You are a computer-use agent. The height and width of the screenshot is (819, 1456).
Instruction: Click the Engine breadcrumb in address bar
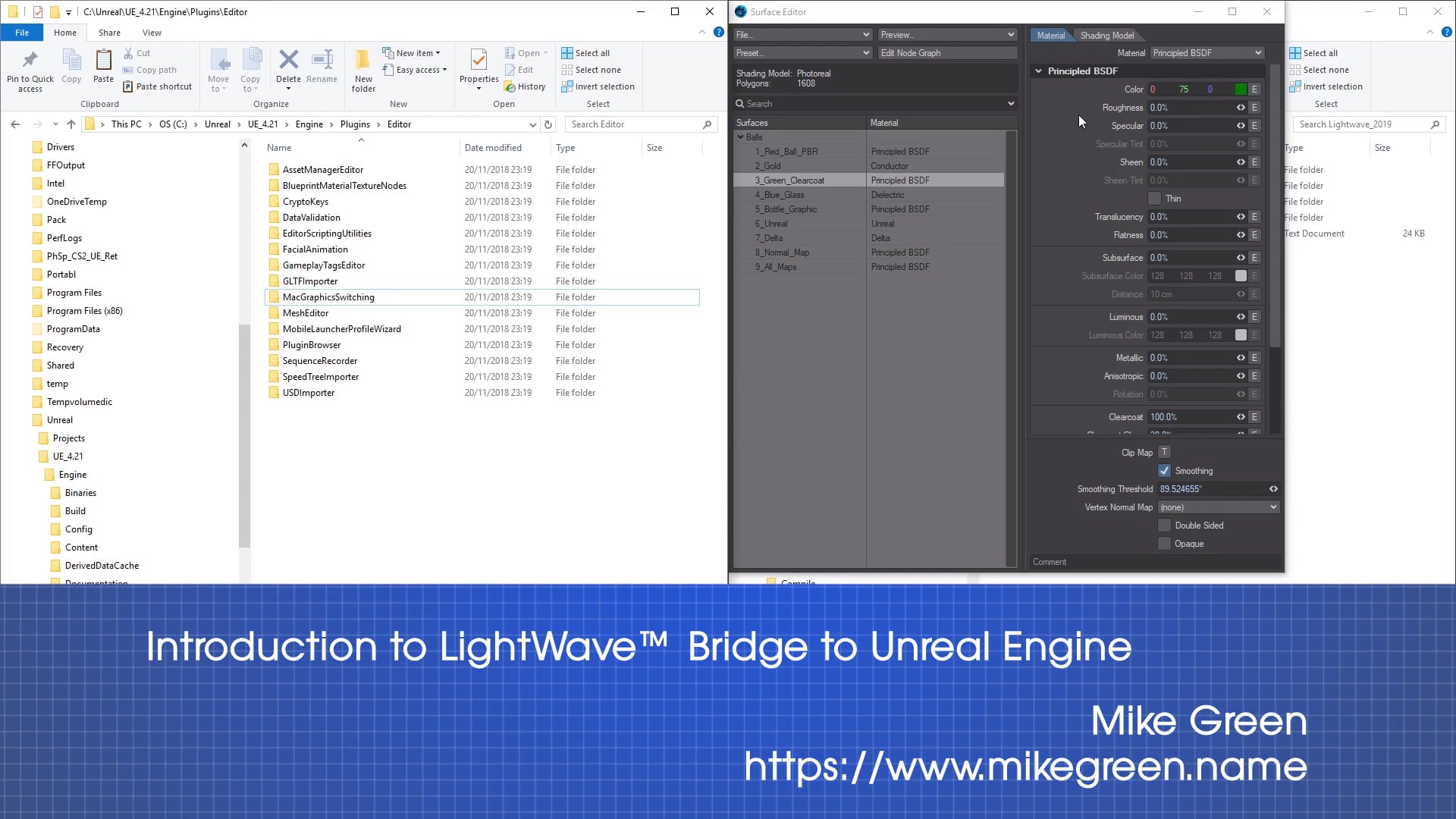pos(309,124)
